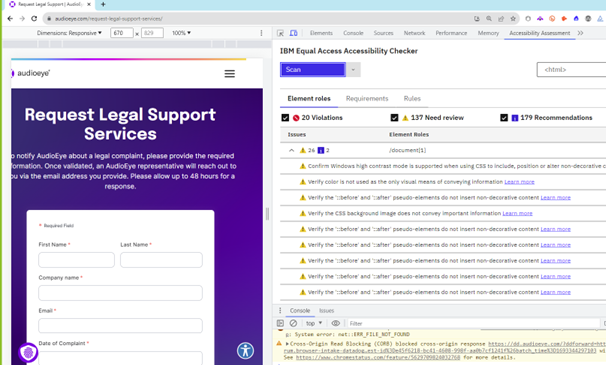Screen dimensions: 607x366
Task: Open the hamburger menu on the AudioEye page
Action: 230,74
